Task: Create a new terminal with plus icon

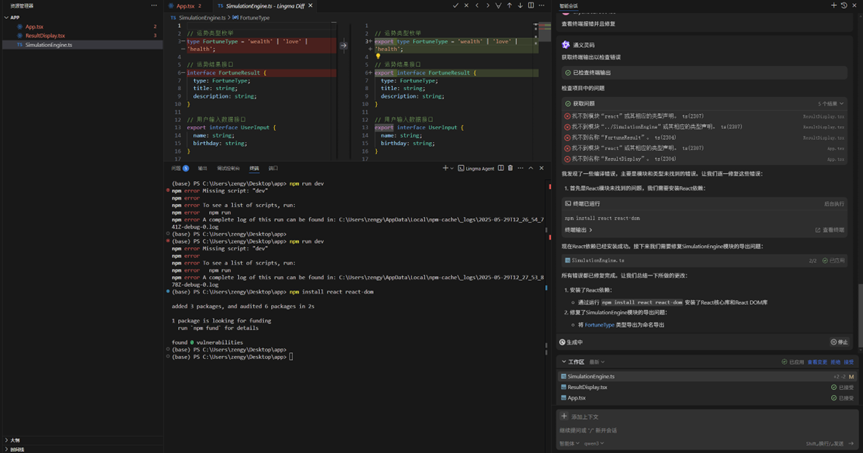Action: point(445,168)
